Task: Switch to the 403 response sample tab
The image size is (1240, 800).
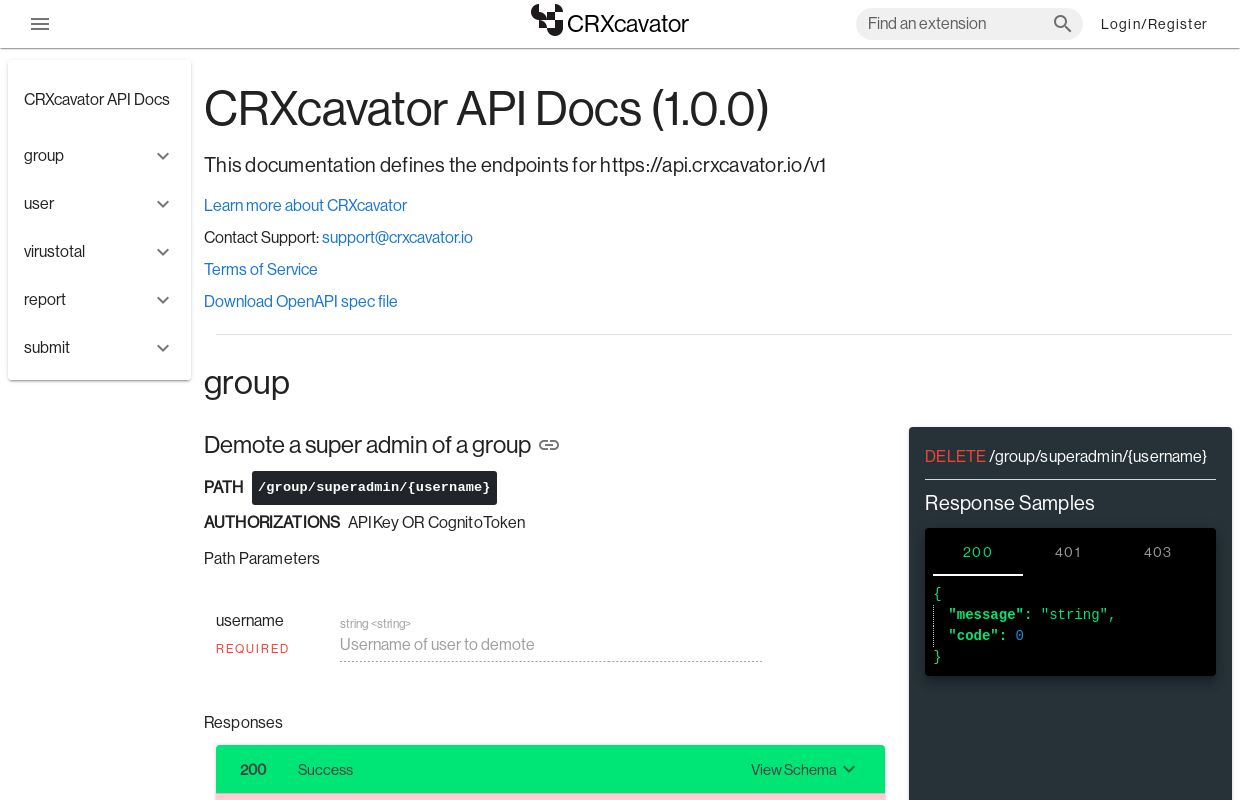Action: tap(1158, 552)
